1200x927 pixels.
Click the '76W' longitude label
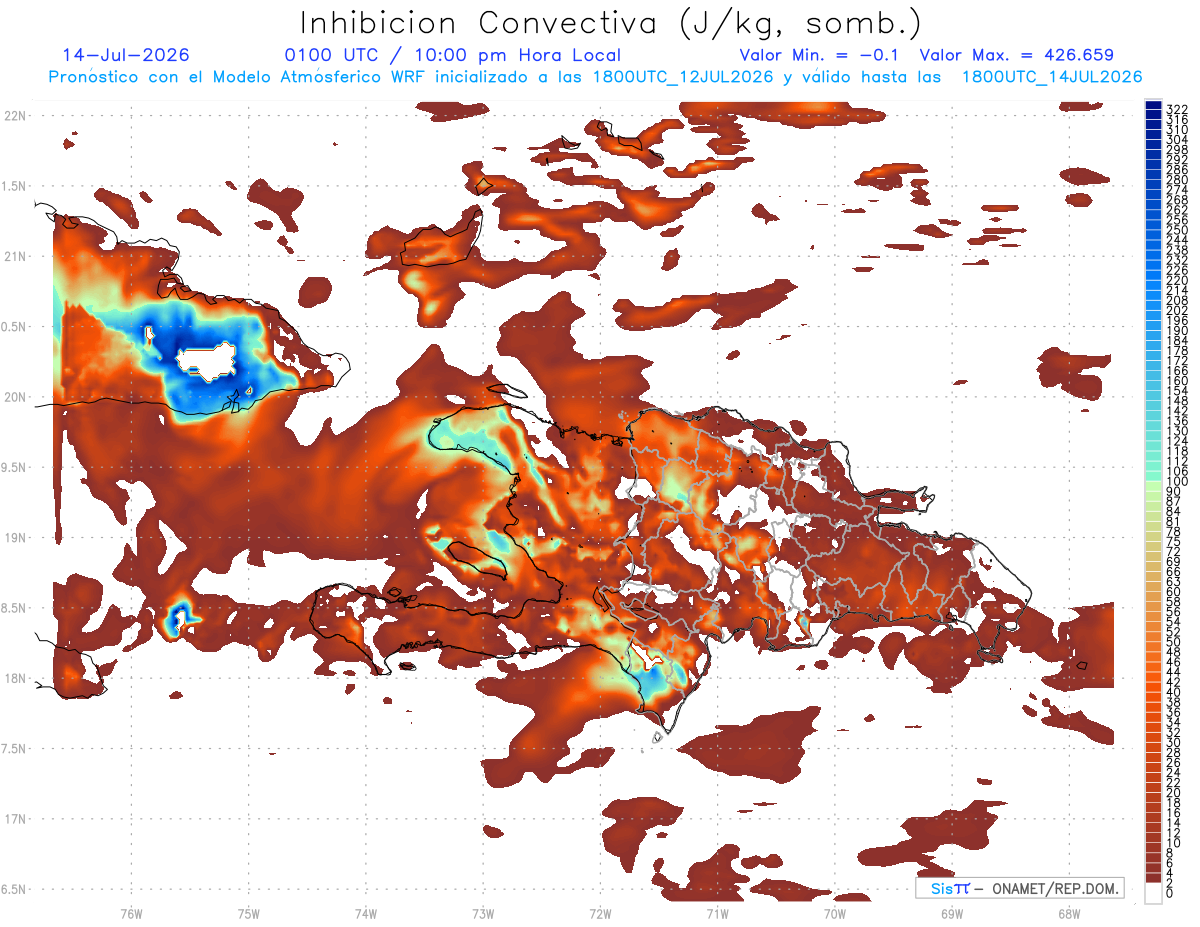(x=131, y=913)
